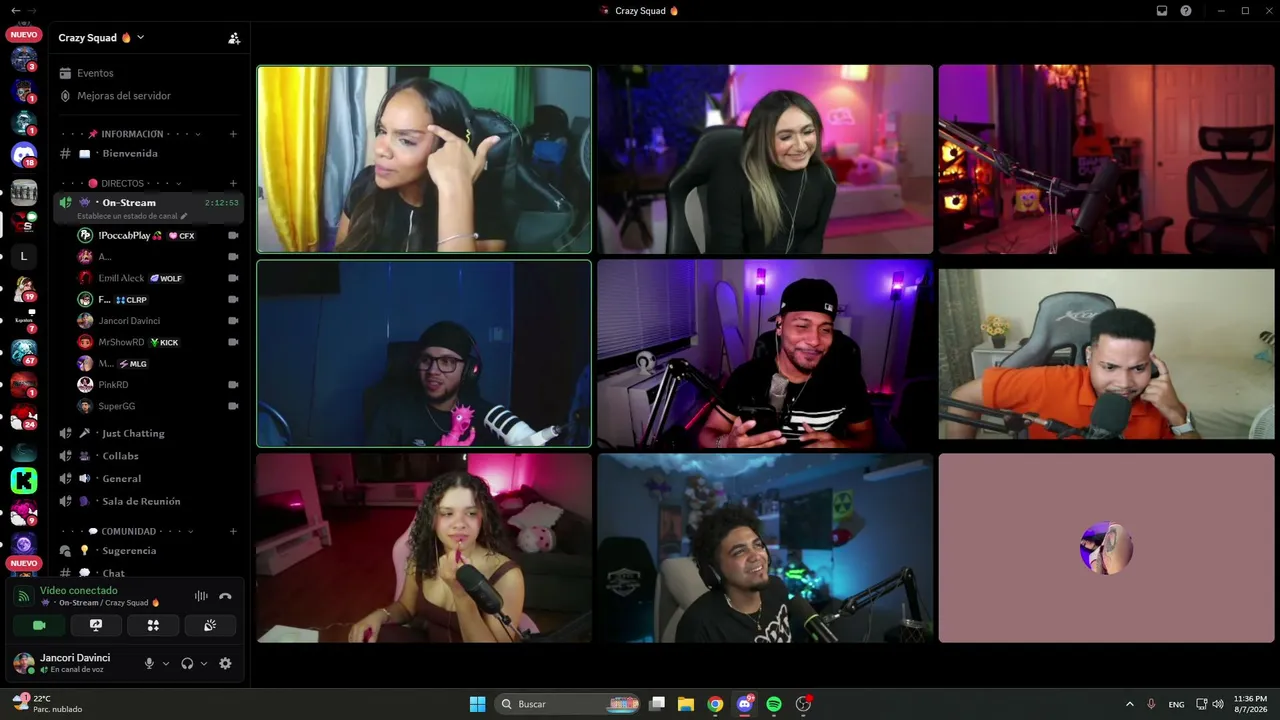This screenshot has height=720, width=1280.
Task: Open the server invite/add members icon
Action: coord(234,38)
